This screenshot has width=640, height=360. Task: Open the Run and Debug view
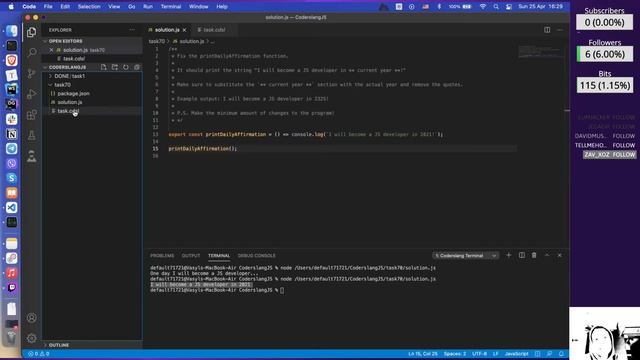point(31,94)
